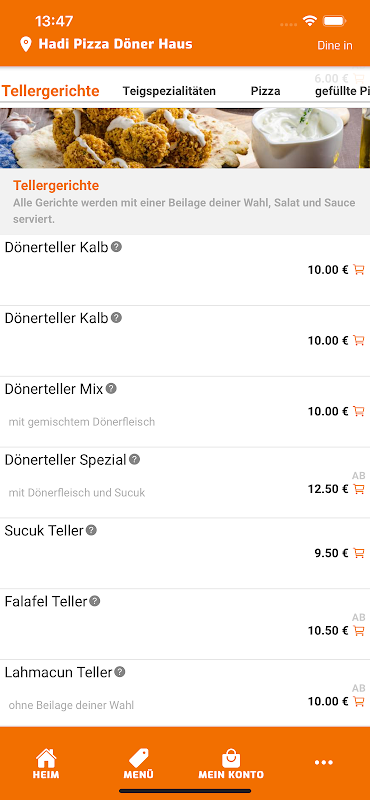Show info for Sucuk Teller question mark
This screenshot has width=370, height=800.
tap(91, 530)
